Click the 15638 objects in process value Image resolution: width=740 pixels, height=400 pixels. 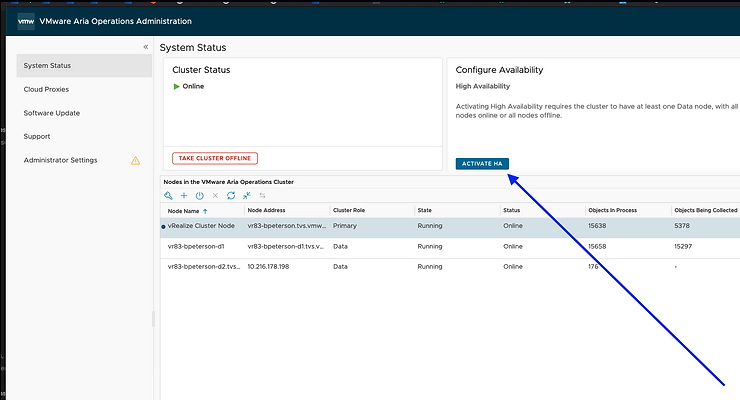(x=597, y=226)
